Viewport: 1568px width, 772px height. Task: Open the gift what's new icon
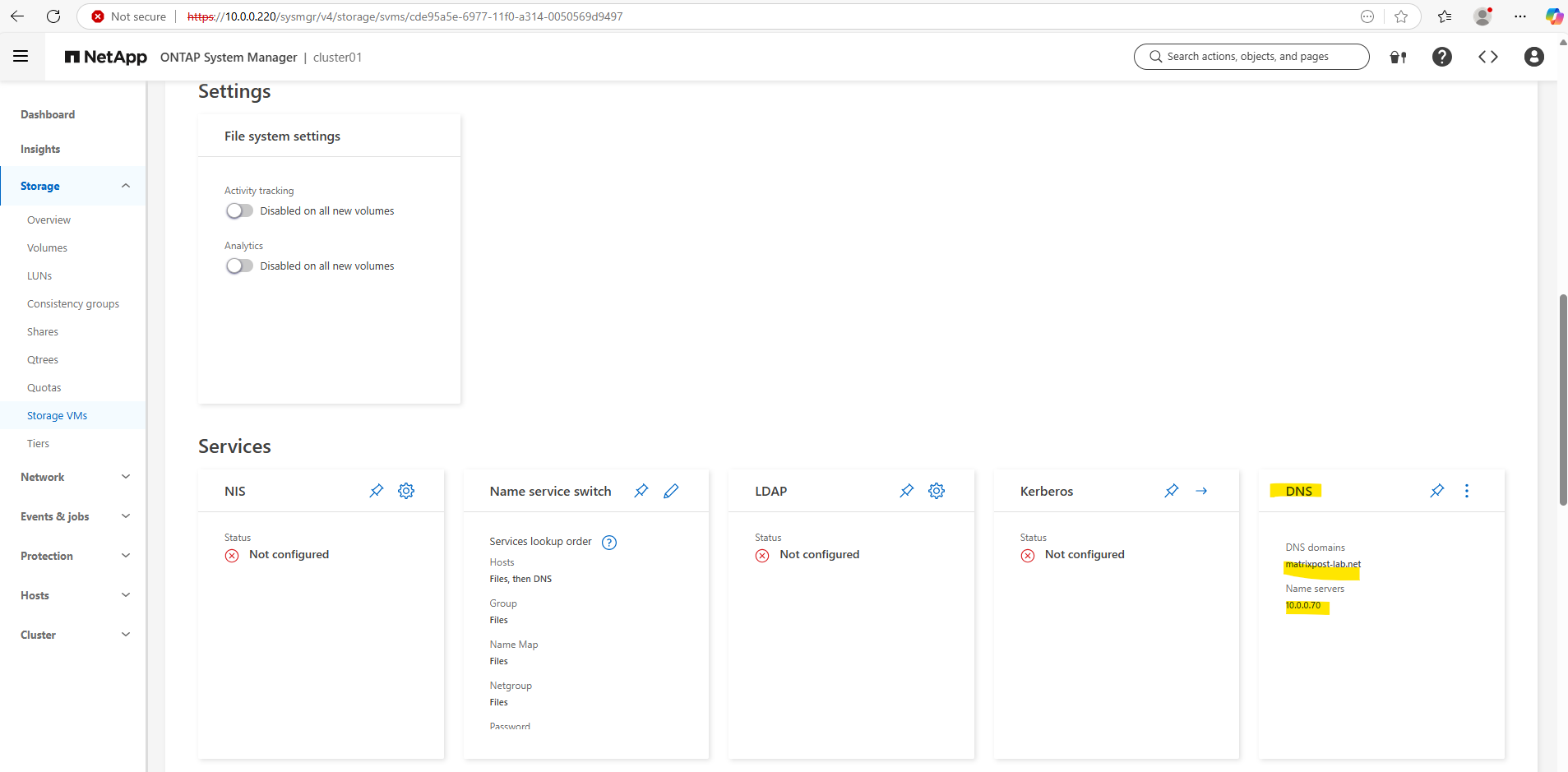[x=1398, y=57]
